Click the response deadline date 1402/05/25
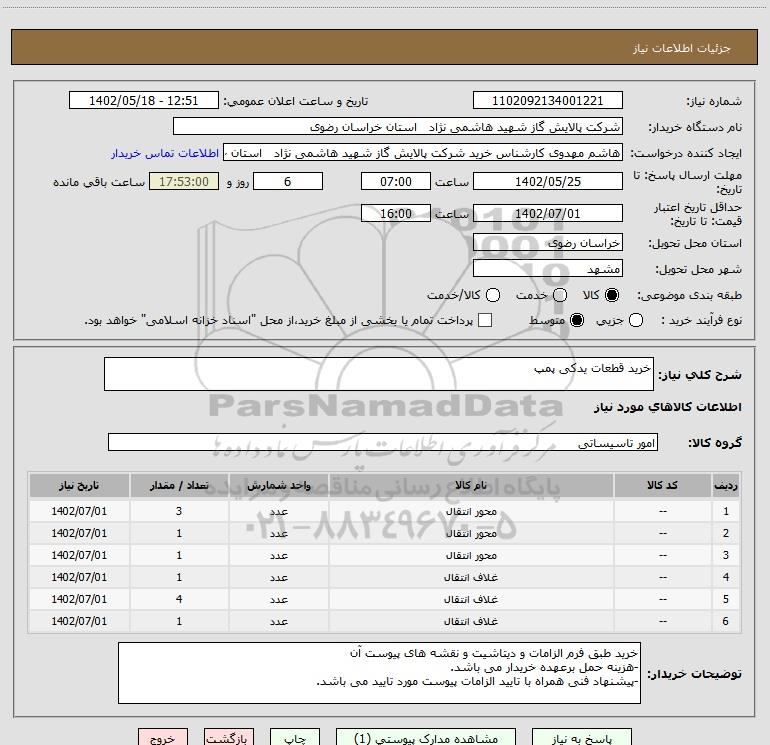This screenshot has width=770, height=745. point(548,181)
